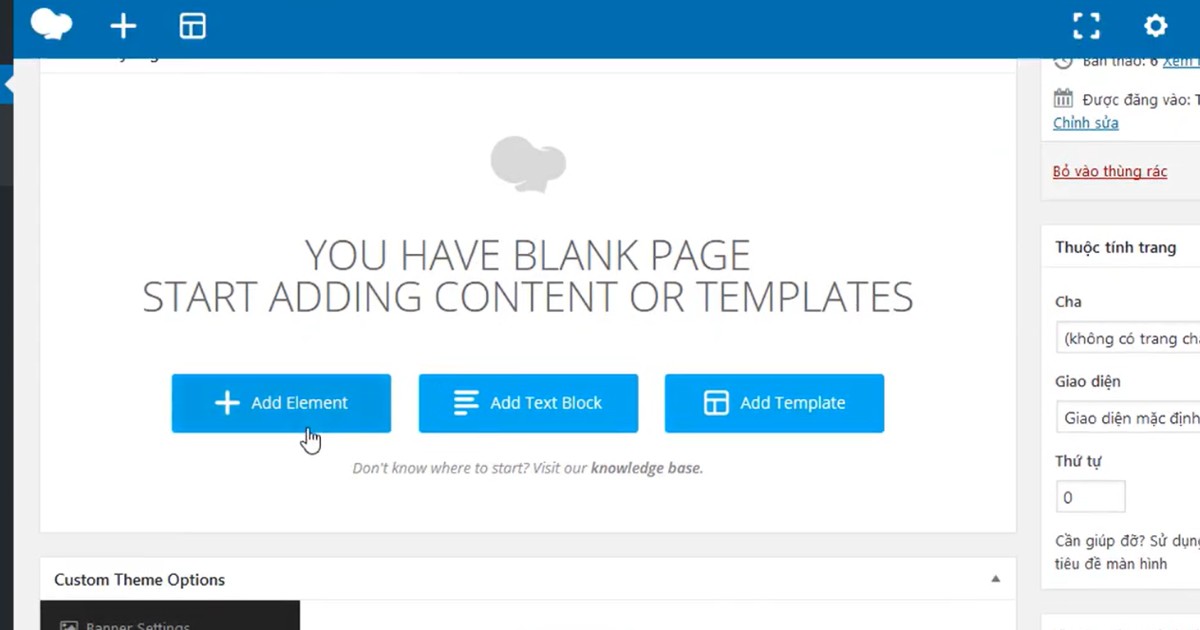Click the revisions clock icon beside Bản thảo

click(1063, 60)
